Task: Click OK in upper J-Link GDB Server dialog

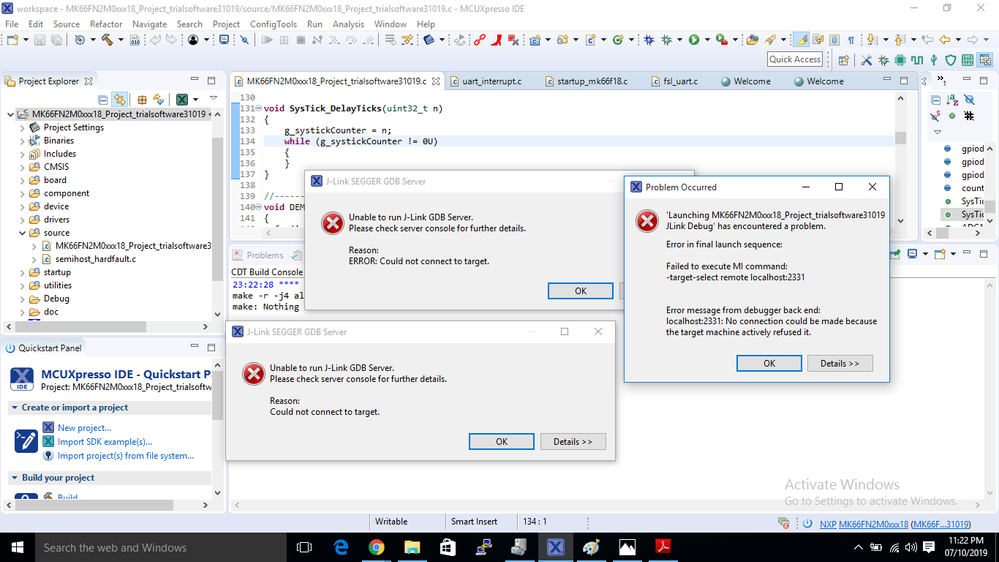Action: [x=580, y=291]
